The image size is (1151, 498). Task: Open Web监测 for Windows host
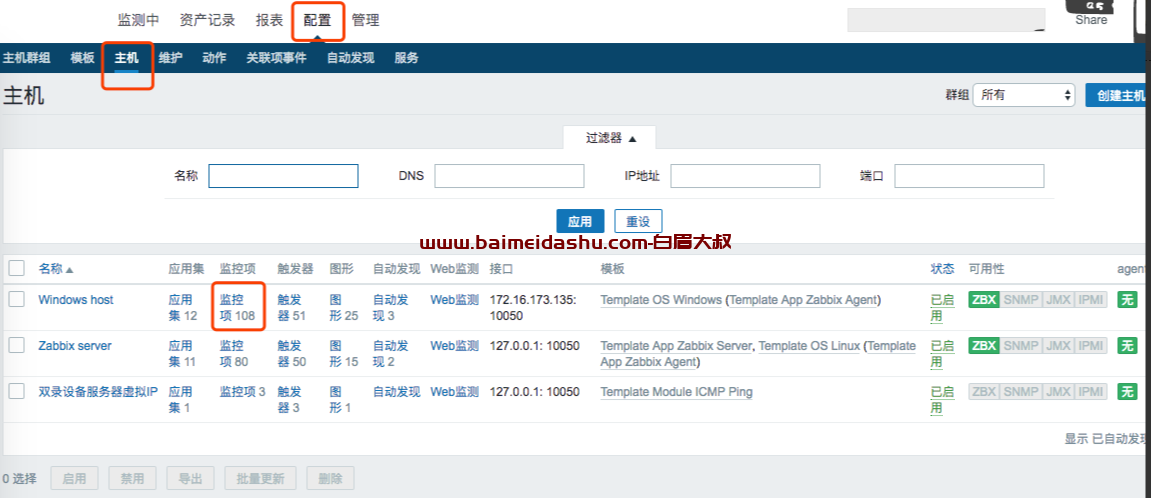point(454,300)
